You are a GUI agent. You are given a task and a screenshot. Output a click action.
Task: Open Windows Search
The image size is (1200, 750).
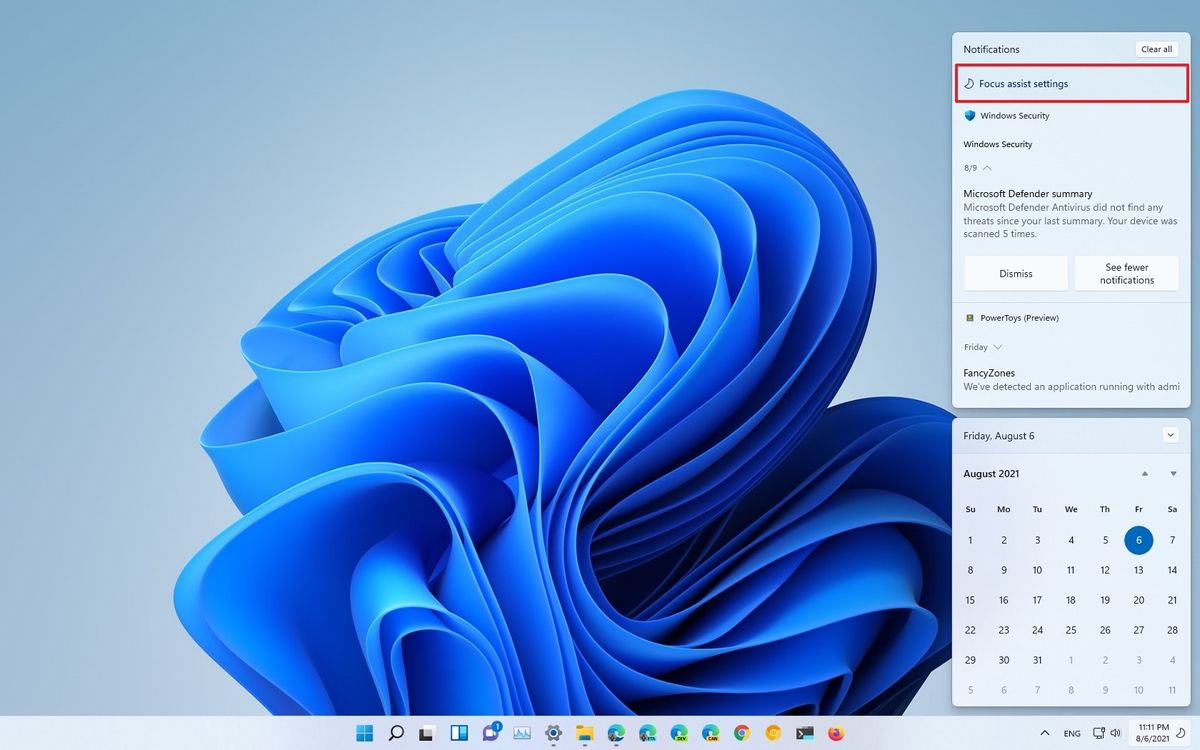coord(396,732)
